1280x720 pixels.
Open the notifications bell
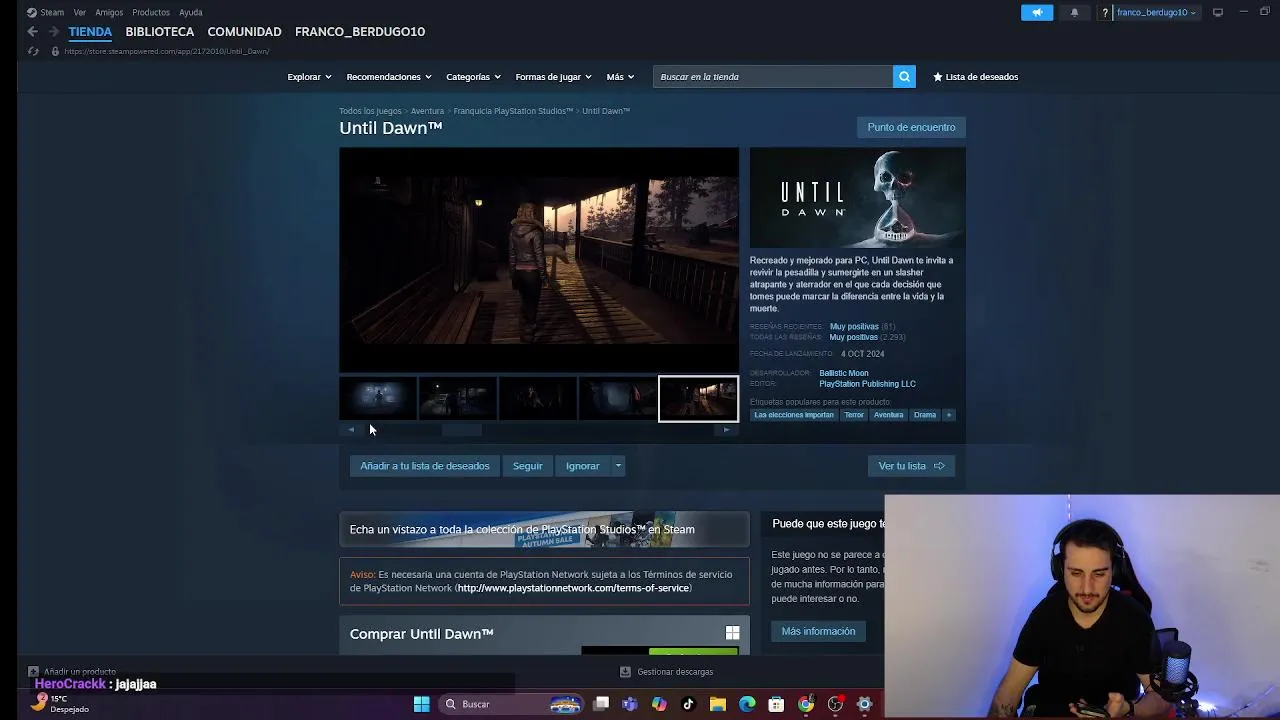[x=1074, y=12]
